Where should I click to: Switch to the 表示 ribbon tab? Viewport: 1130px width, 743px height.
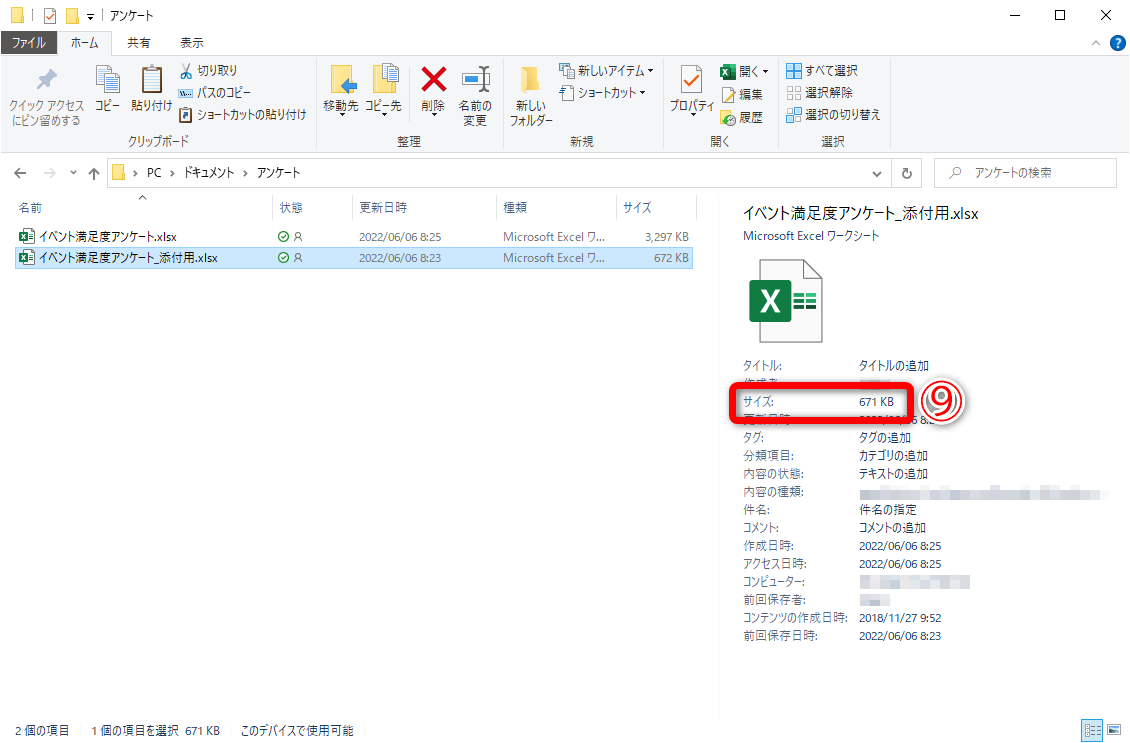click(191, 42)
